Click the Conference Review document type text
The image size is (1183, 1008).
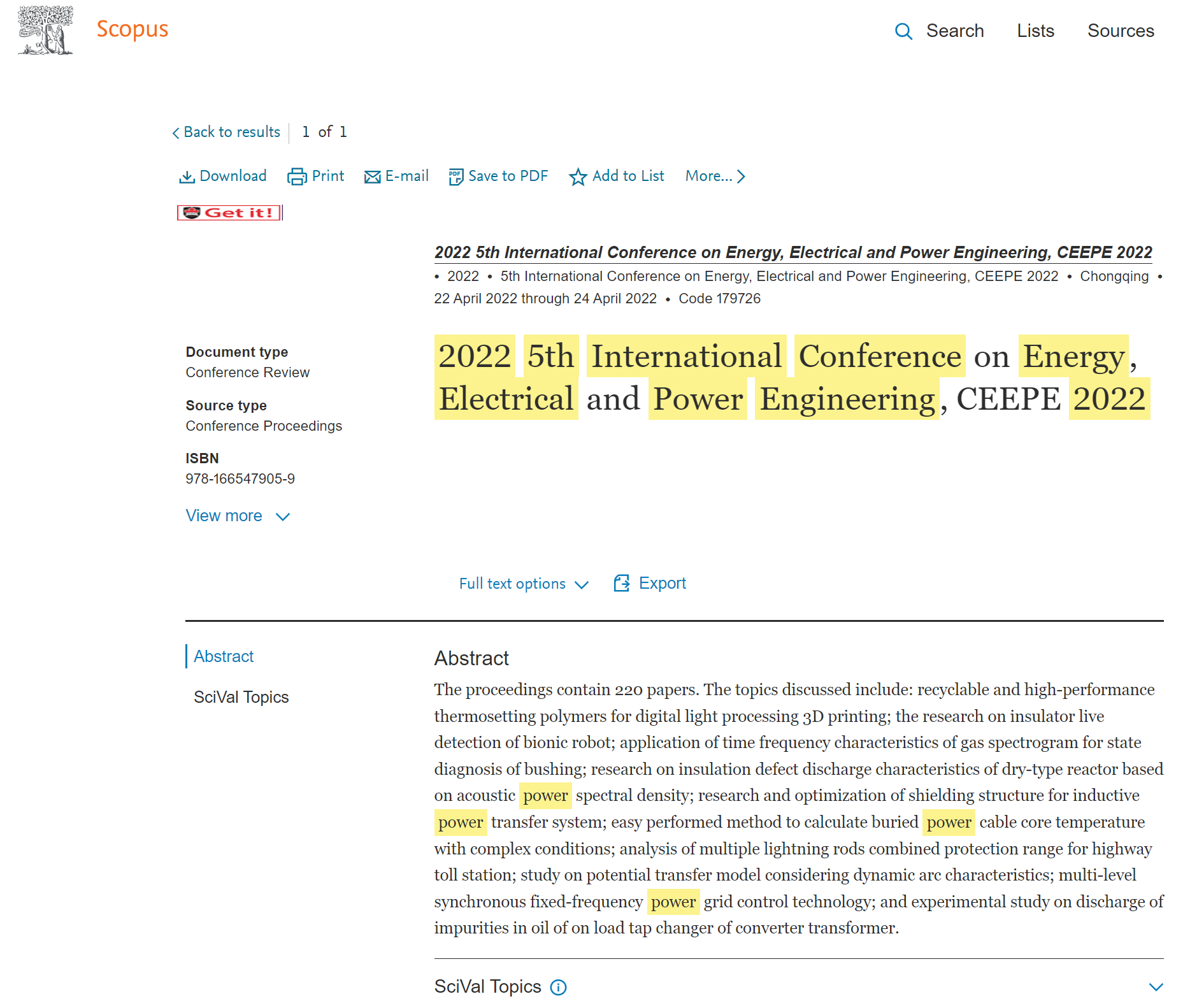tap(248, 372)
